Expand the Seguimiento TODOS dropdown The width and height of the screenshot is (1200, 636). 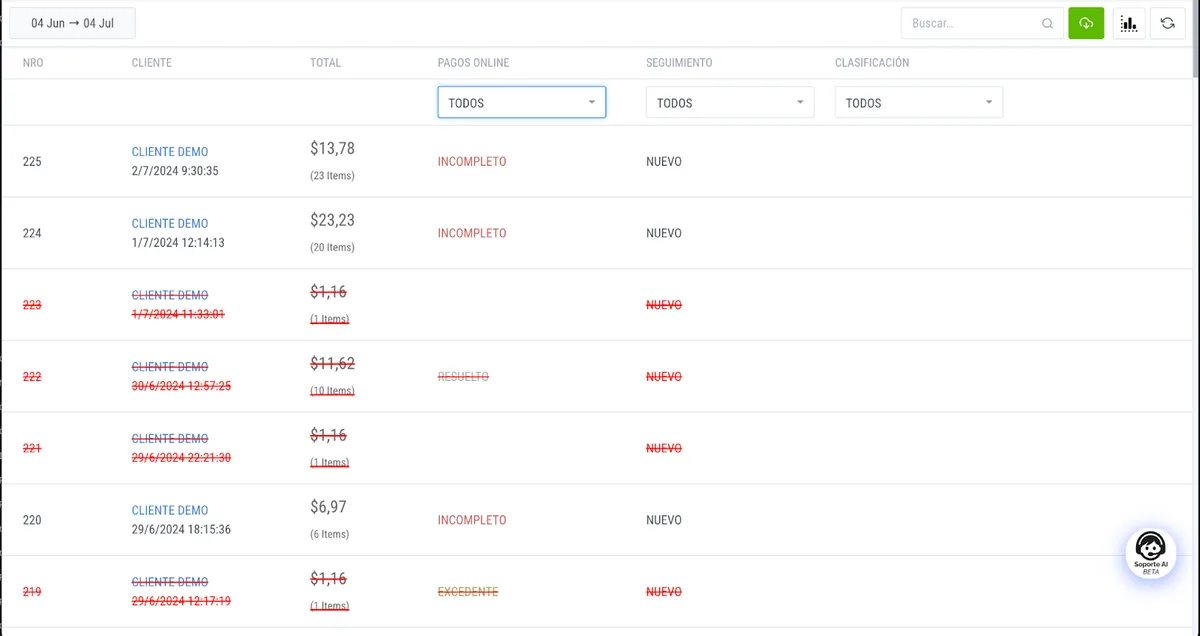coord(729,102)
